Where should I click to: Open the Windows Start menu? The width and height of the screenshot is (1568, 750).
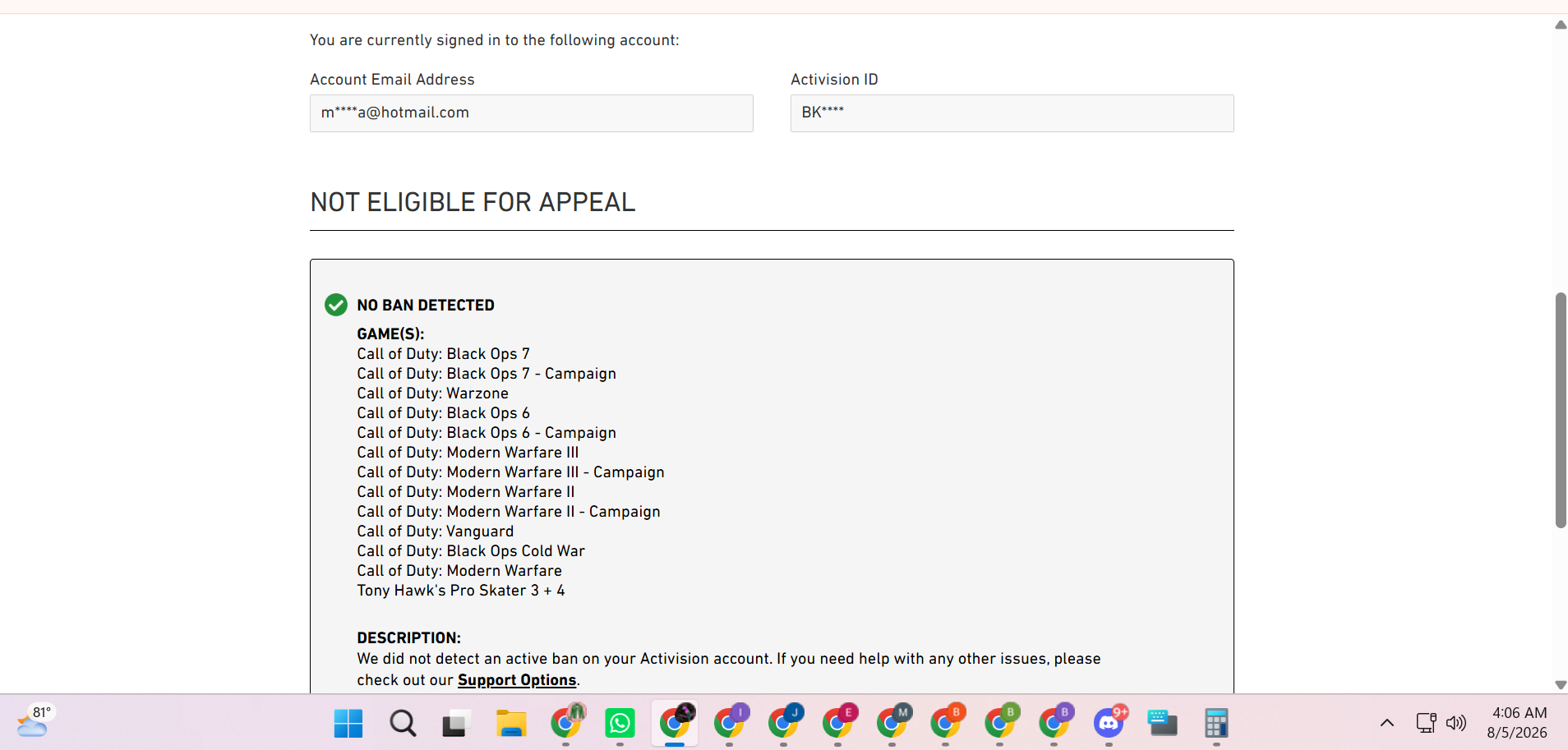coord(348,724)
